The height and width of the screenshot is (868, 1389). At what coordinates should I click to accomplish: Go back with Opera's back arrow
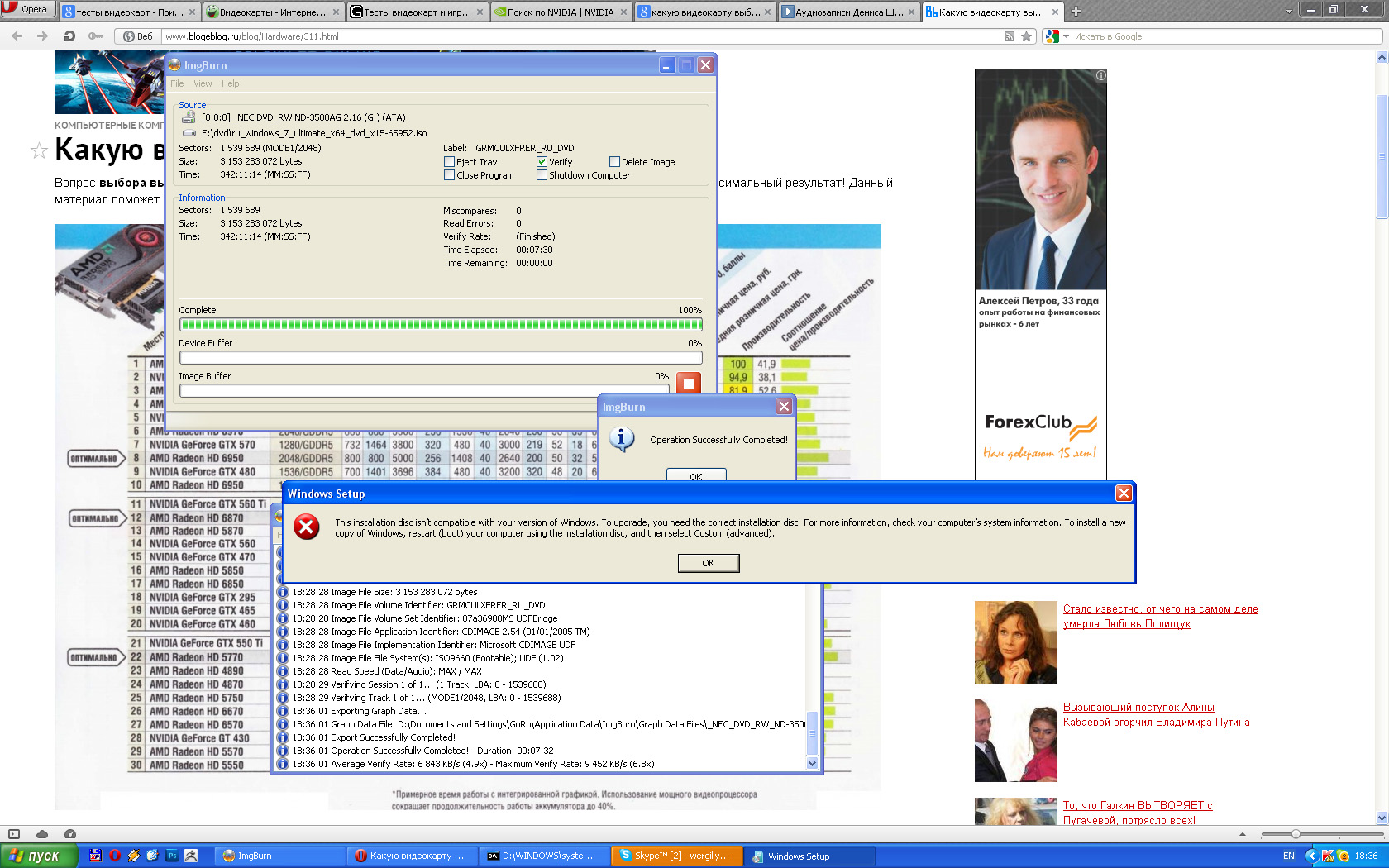coord(17,36)
